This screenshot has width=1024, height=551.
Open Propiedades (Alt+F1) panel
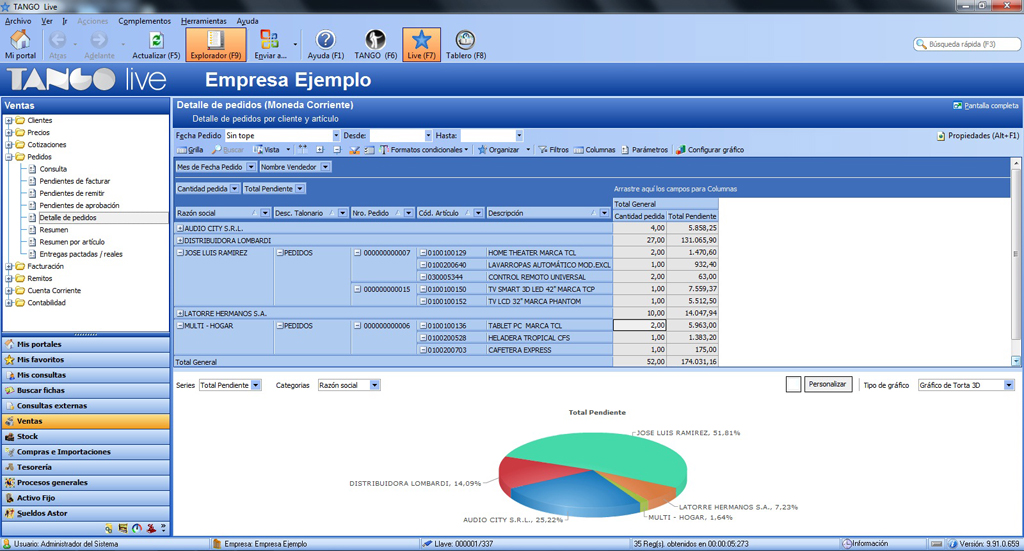click(x=978, y=136)
